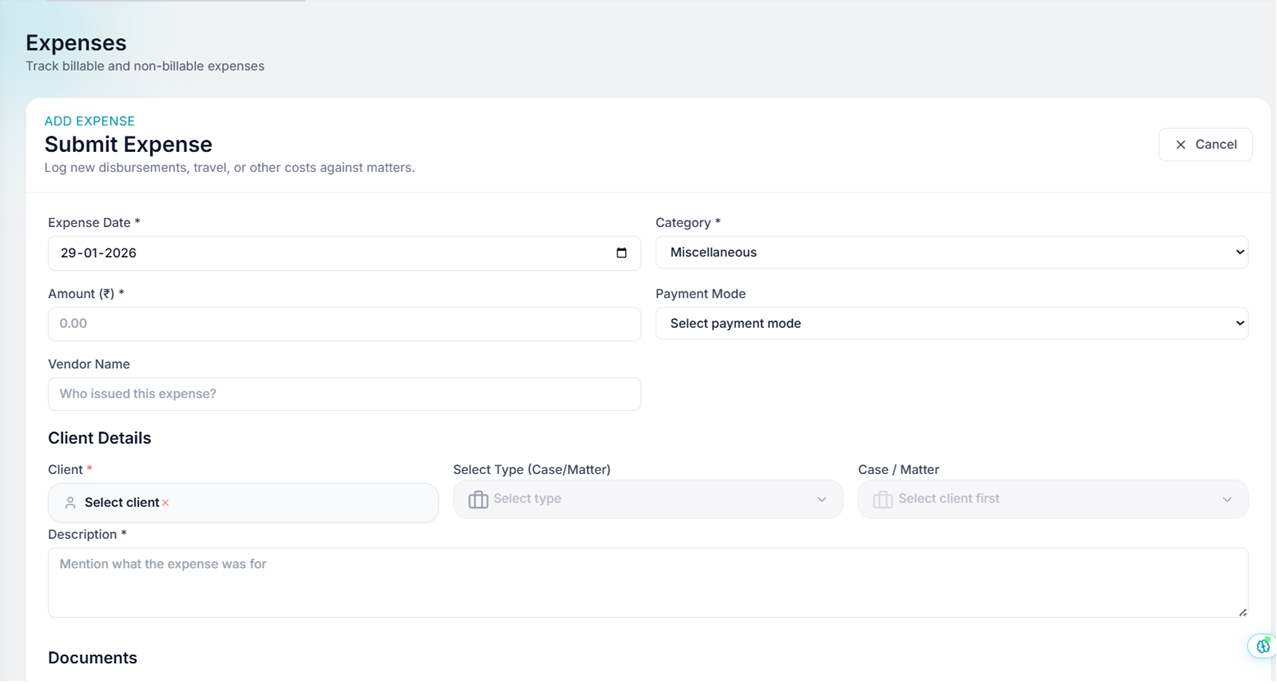Click the briefcase icon in Case/Matter field
Viewport: 1277px width, 684px height.
point(883,499)
